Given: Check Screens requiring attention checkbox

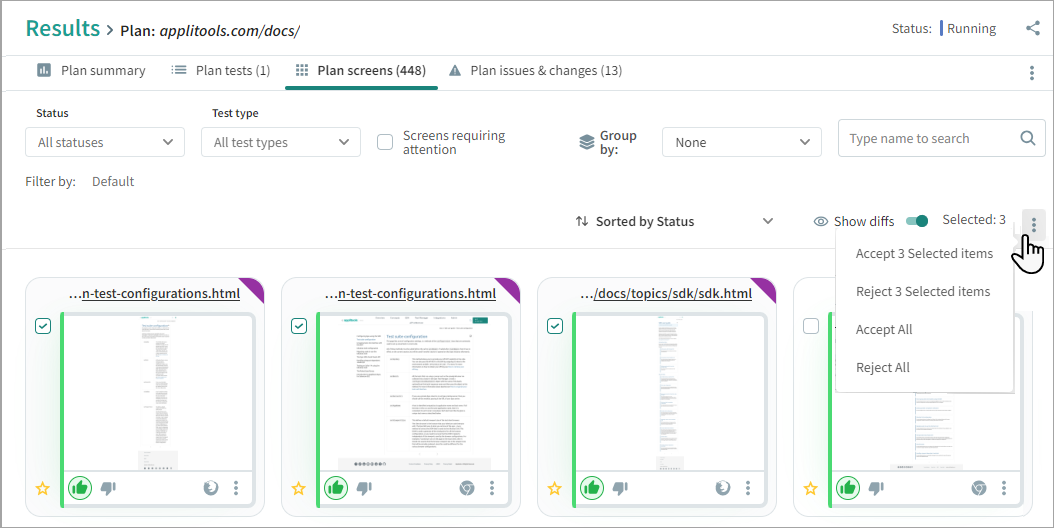Looking at the screenshot, I should (x=384, y=142).
